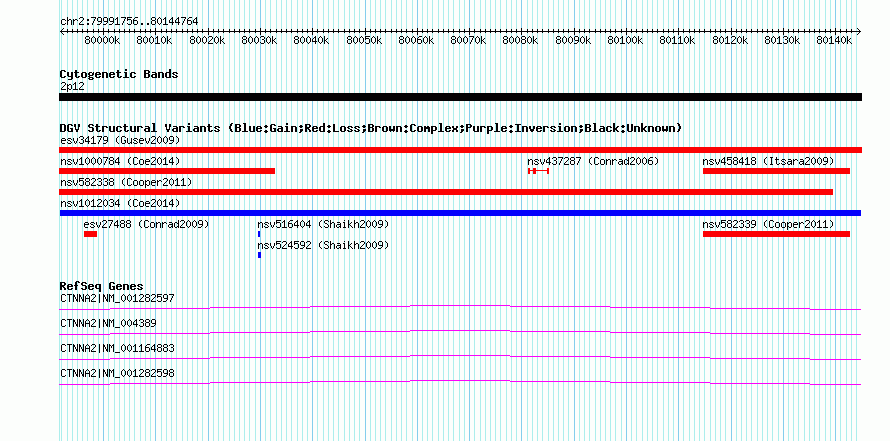Screen dimensions: 890x441
Task: Open the nsv1000784 (Coe2014) variant label
Action: (x=120, y=161)
